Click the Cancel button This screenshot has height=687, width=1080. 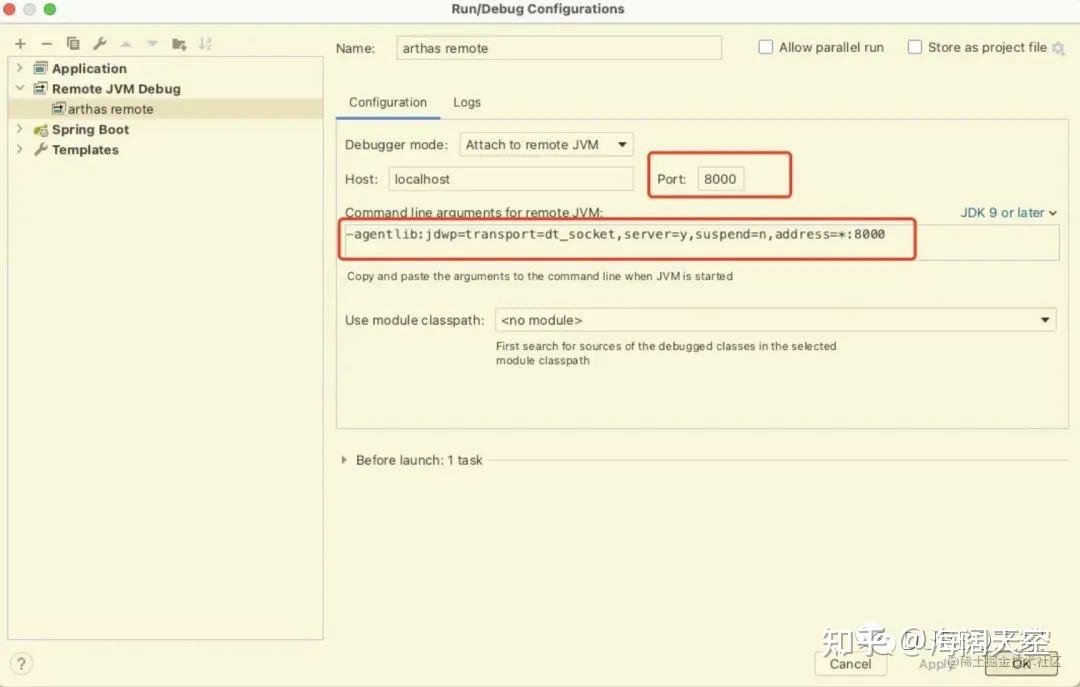click(850, 664)
